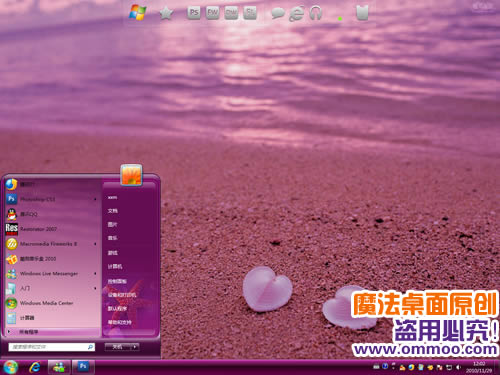This screenshot has width=500, height=375.
Task: Open the first Start menu program with blue-orange globe icon
Action: [52, 184]
